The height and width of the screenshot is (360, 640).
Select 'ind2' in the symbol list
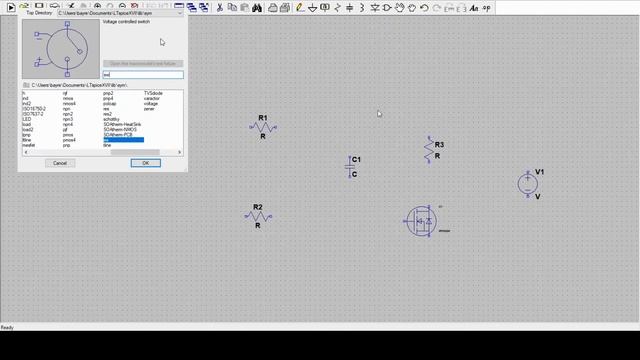tap(26, 104)
